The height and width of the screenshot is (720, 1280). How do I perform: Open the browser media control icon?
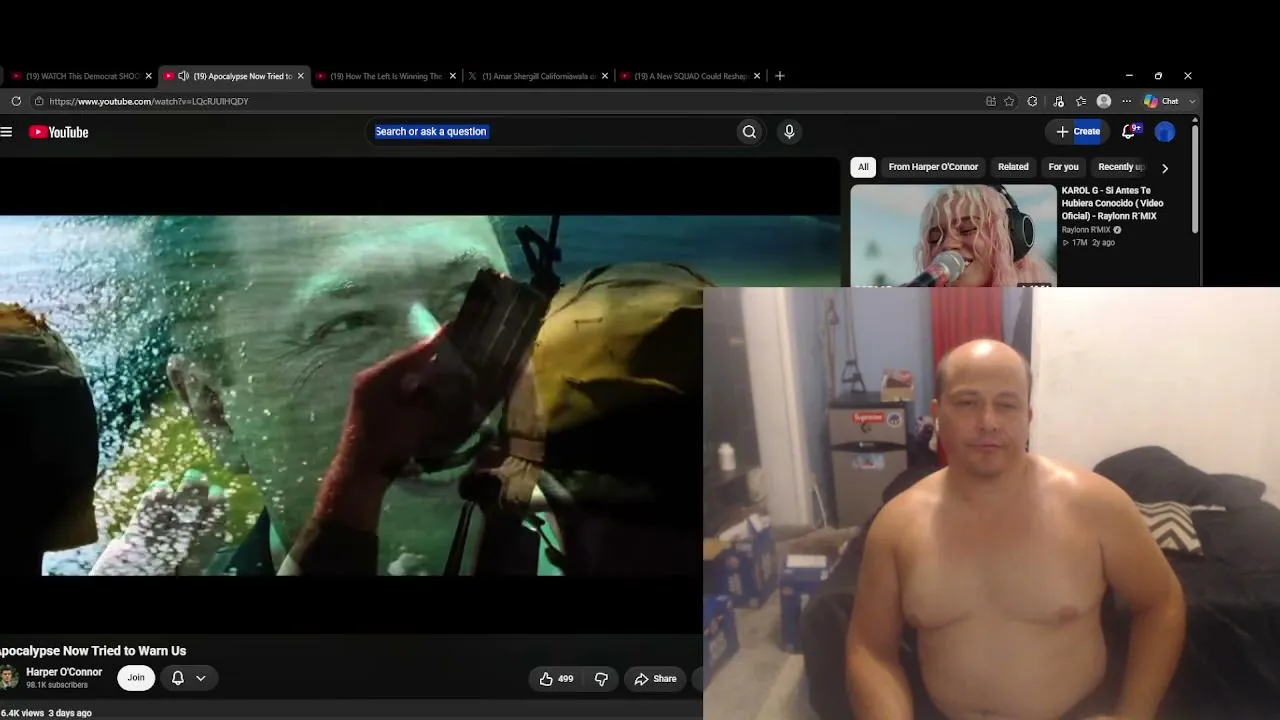tap(1058, 101)
